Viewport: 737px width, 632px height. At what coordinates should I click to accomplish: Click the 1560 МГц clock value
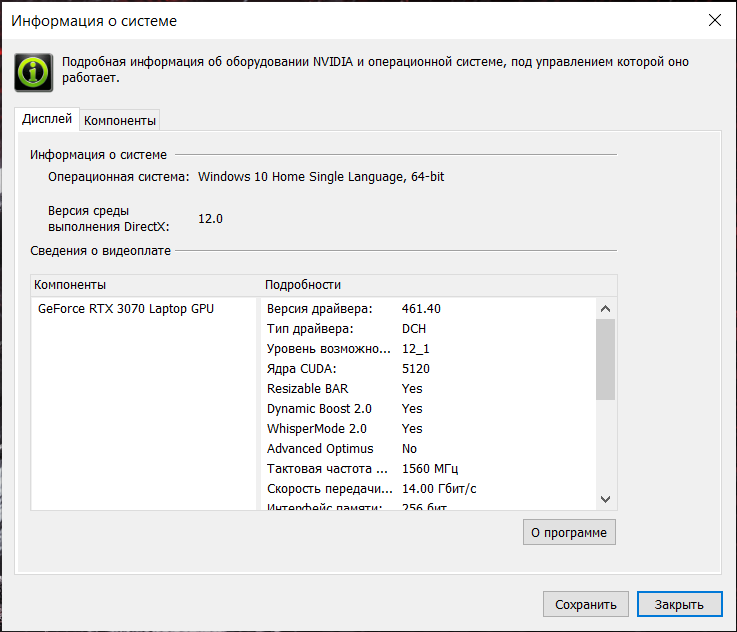[x=430, y=469]
